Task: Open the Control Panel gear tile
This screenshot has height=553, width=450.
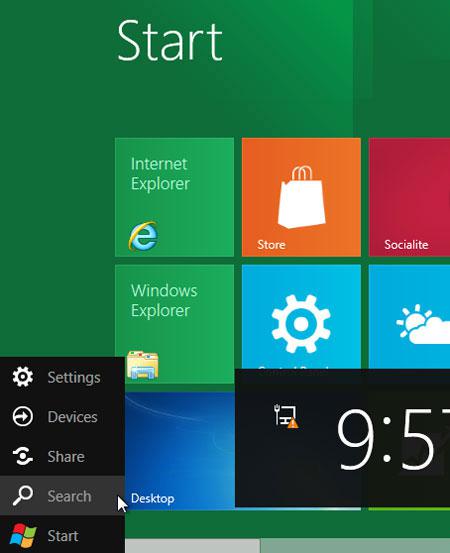Action: tap(301, 317)
